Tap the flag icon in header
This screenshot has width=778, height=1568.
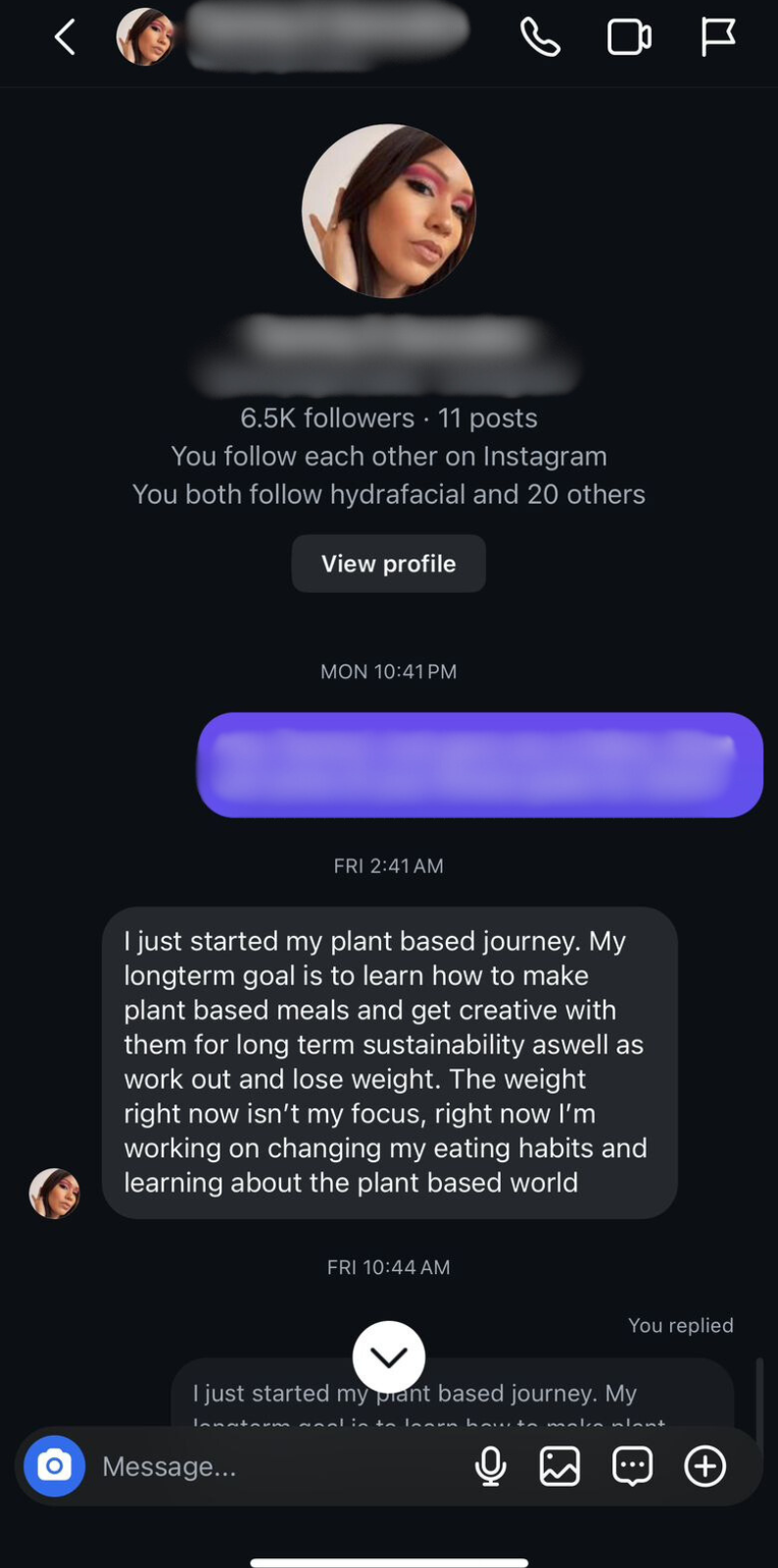coord(718,38)
